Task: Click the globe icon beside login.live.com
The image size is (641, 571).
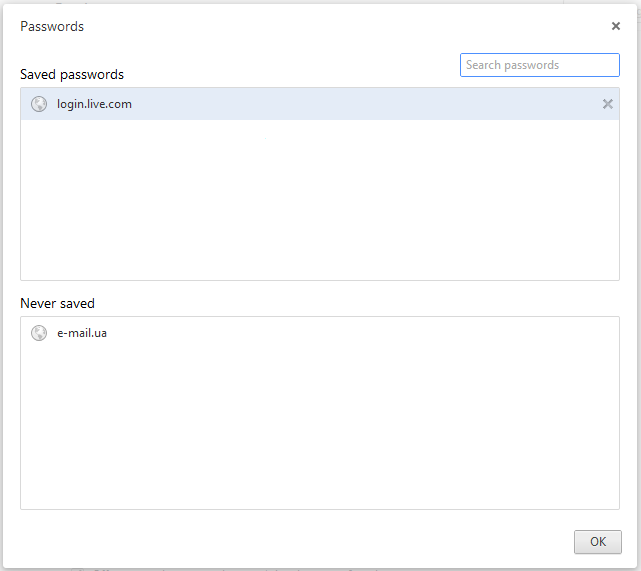Action: tap(39, 104)
